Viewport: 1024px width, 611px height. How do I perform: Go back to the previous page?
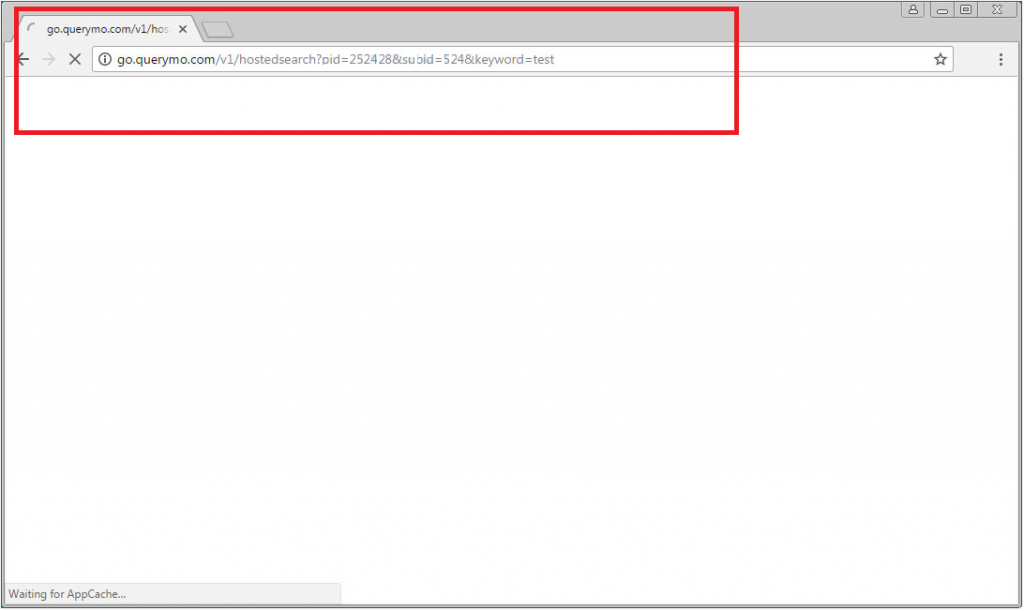tap(24, 59)
